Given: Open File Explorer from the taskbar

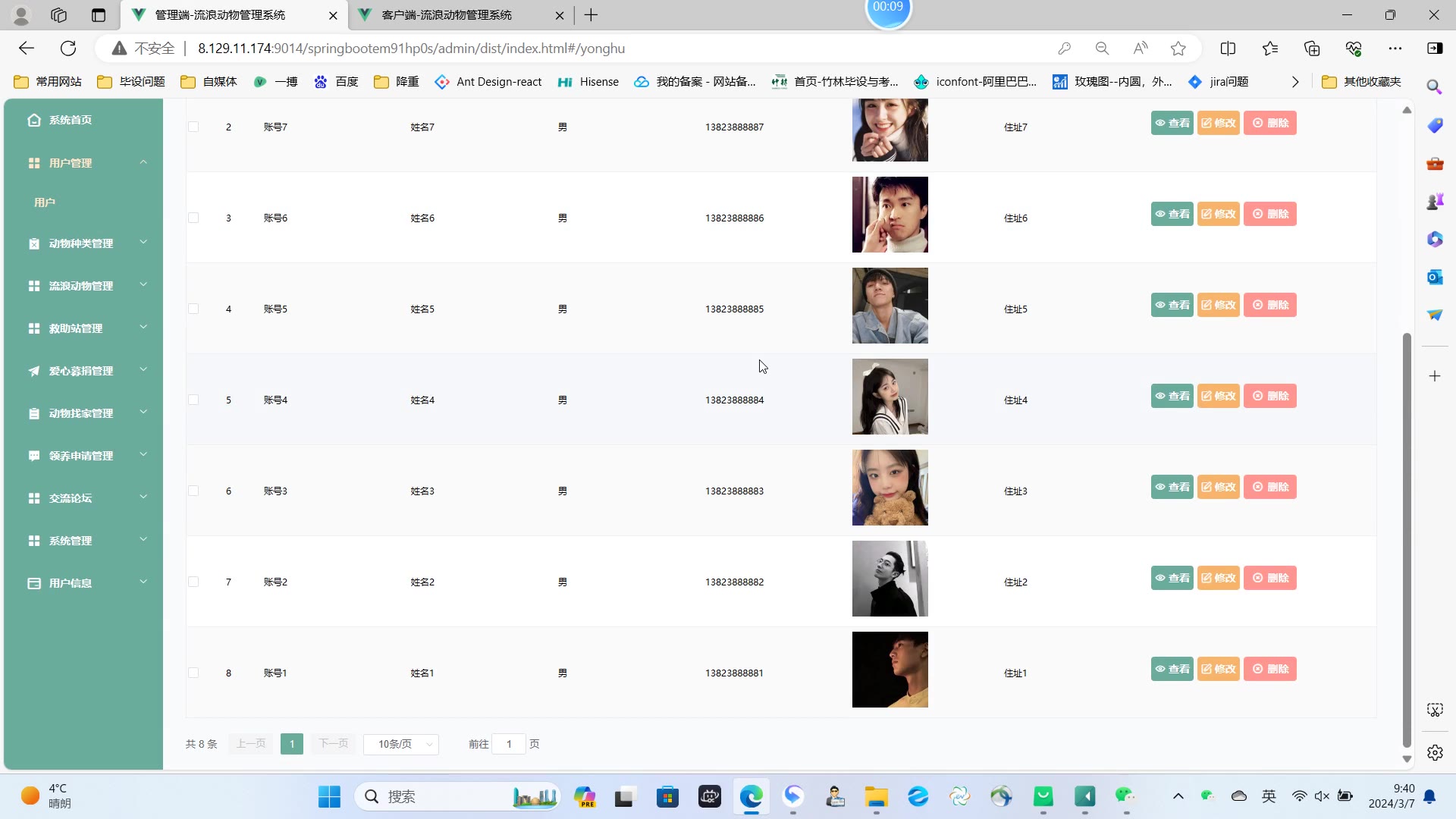Looking at the screenshot, I should (876, 796).
